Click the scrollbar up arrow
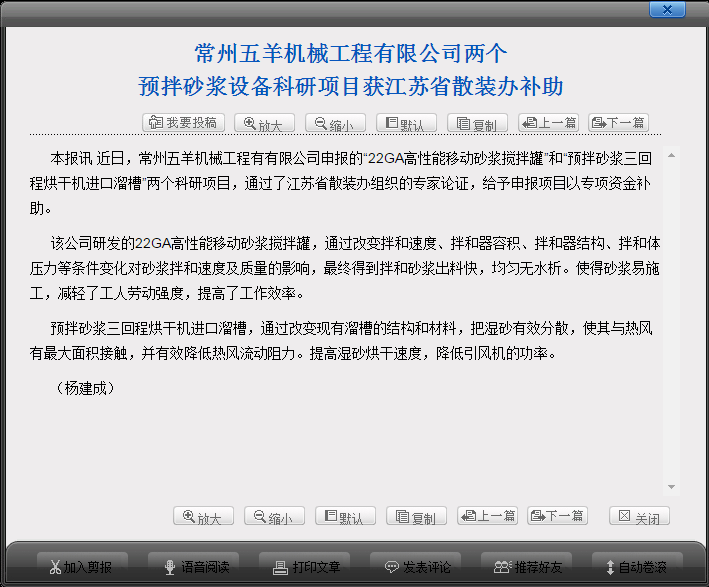This screenshot has height=587, width=709. pos(671,155)
